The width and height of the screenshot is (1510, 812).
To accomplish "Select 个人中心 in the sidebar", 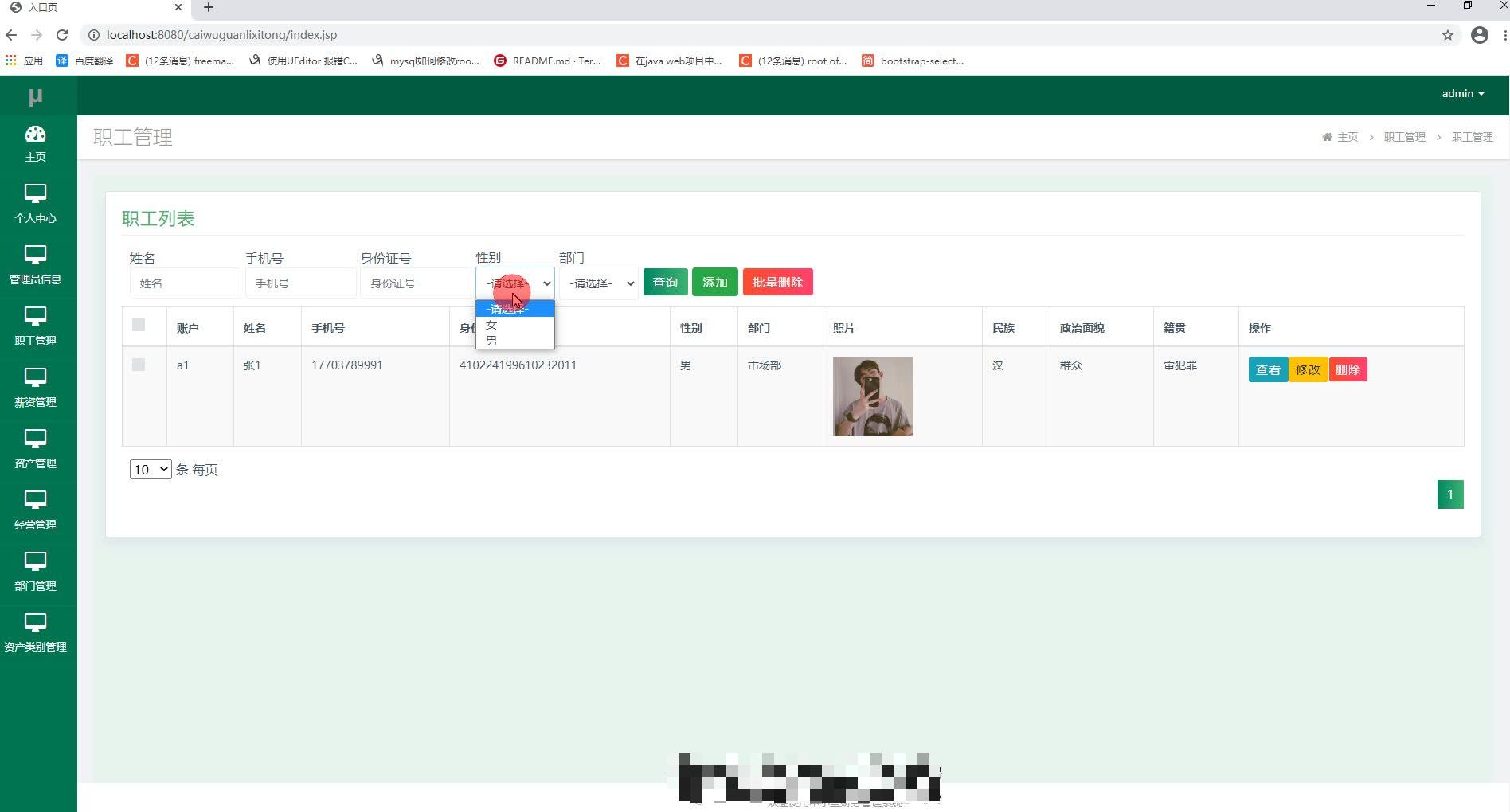I will click(35, 203).
